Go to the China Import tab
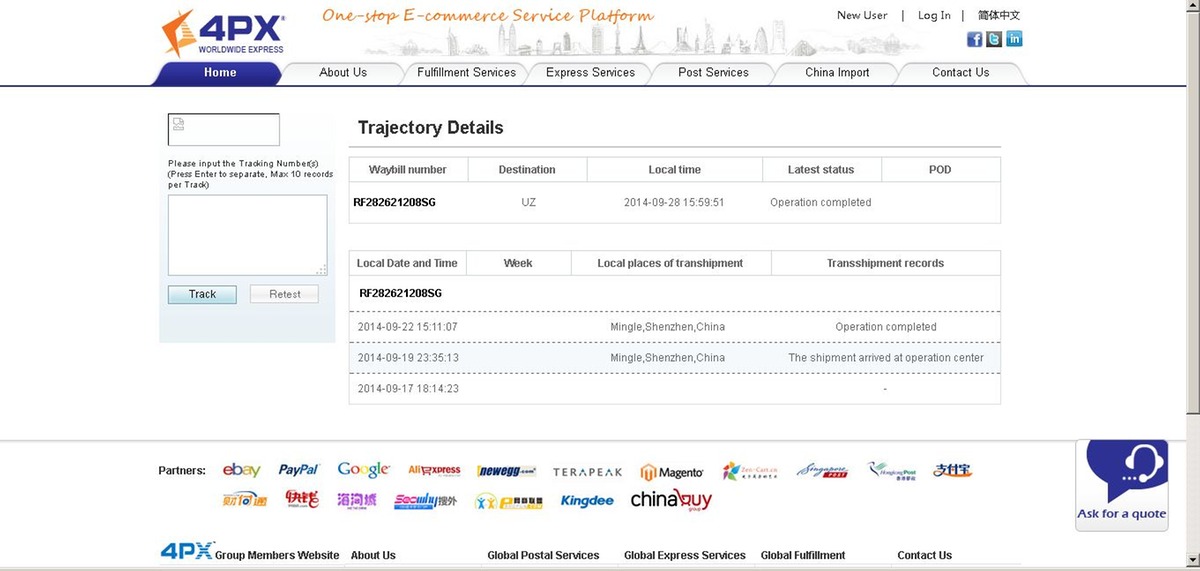The height and width of the screenshot is (571, 1200). point(837,73)
